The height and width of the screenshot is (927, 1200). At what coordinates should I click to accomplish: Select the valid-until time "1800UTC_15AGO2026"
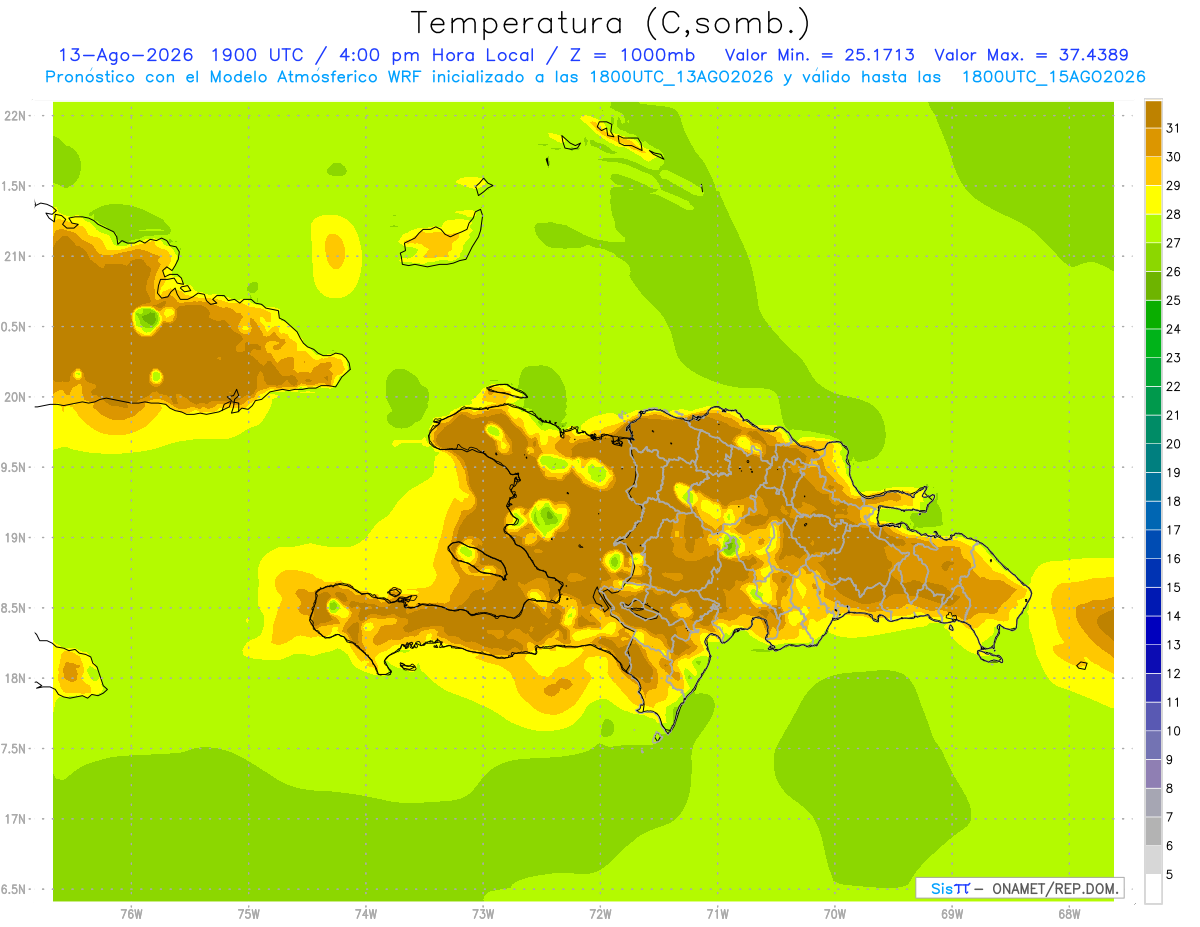[x=1053, y=77]
